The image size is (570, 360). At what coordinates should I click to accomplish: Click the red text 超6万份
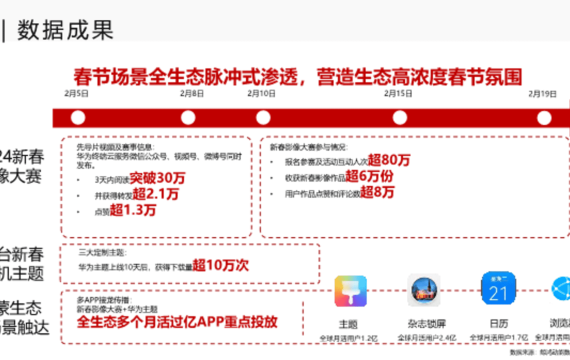coord(369,176)
